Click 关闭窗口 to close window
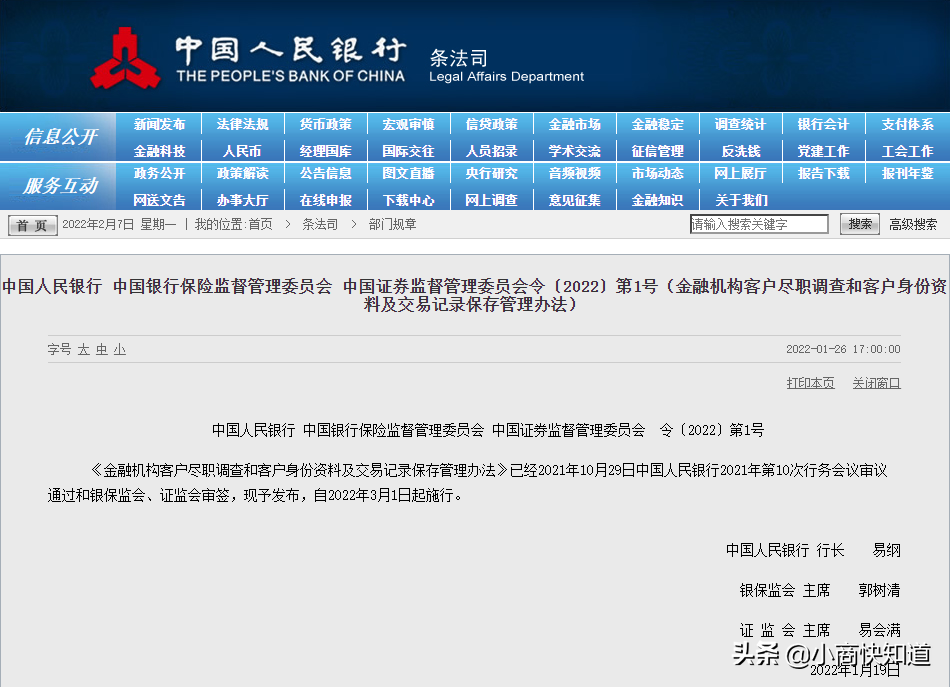This screenshot has width=951, height=687. click(x=876, y=383)
